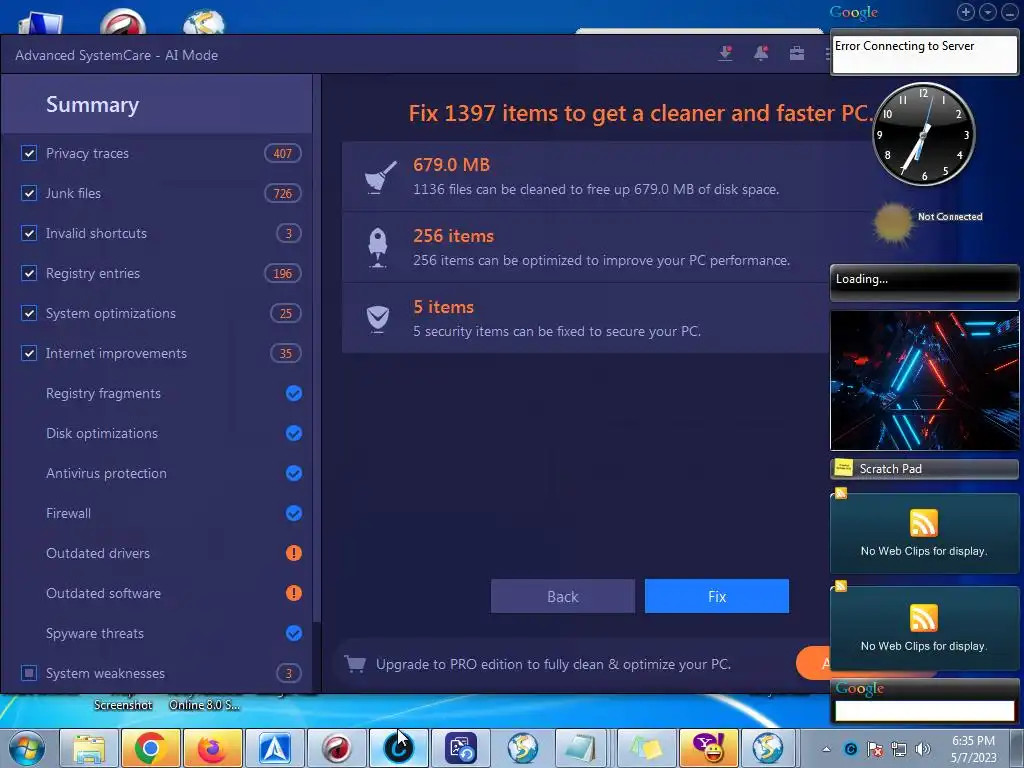The height and width of the screenshot is (768, 1024).
Task: Open the Scratch Pad gadget
Action: click(x=925, y=468)
